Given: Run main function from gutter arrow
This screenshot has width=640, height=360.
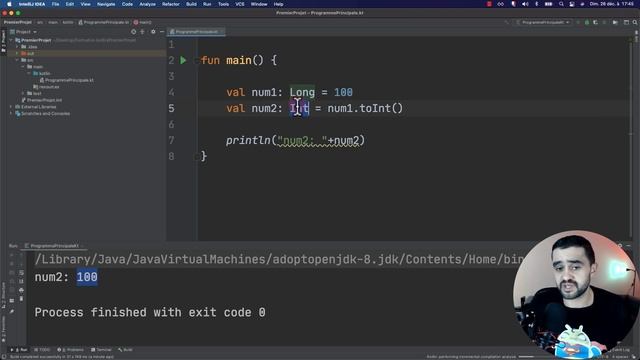Looking at the screenshot, I should (183, 60).
